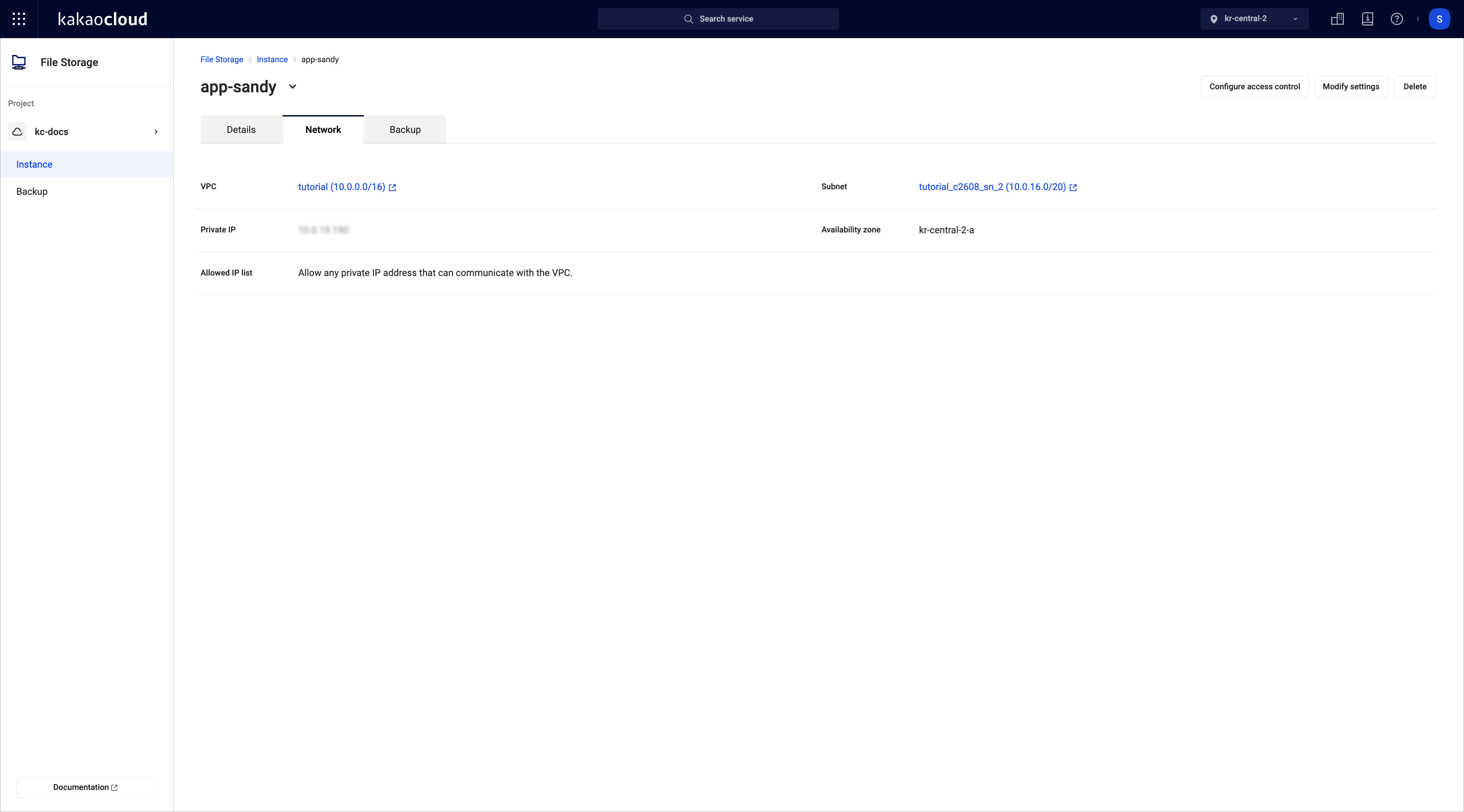
Task: Go to File Storage breadcrumb
Action: [x=222, y=60]
